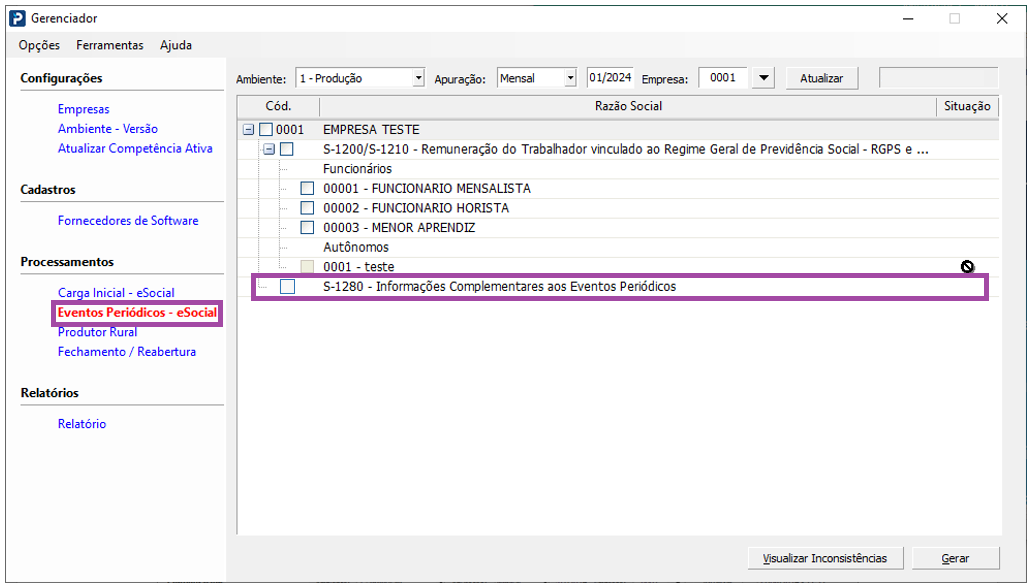Tick the 00001 - FUNCIONARIO MENSALISTA checkbox

(x=307, y=188)
